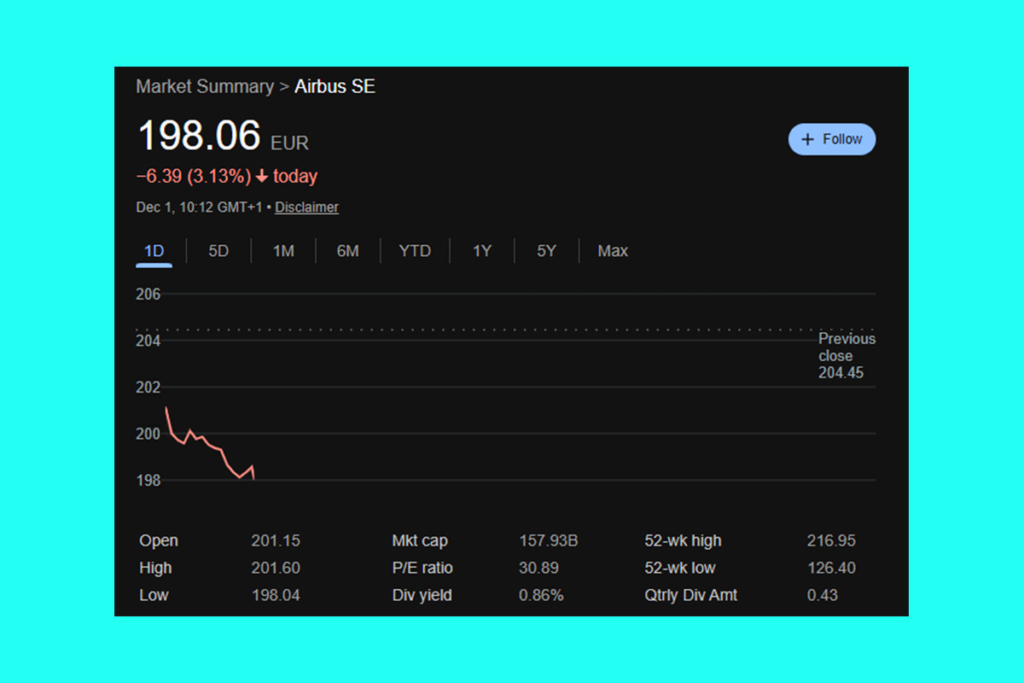Screen dimensions: 1024x683
Task: Click the Airbus SE breadcrumb title
Action: (x=334, y=86)
